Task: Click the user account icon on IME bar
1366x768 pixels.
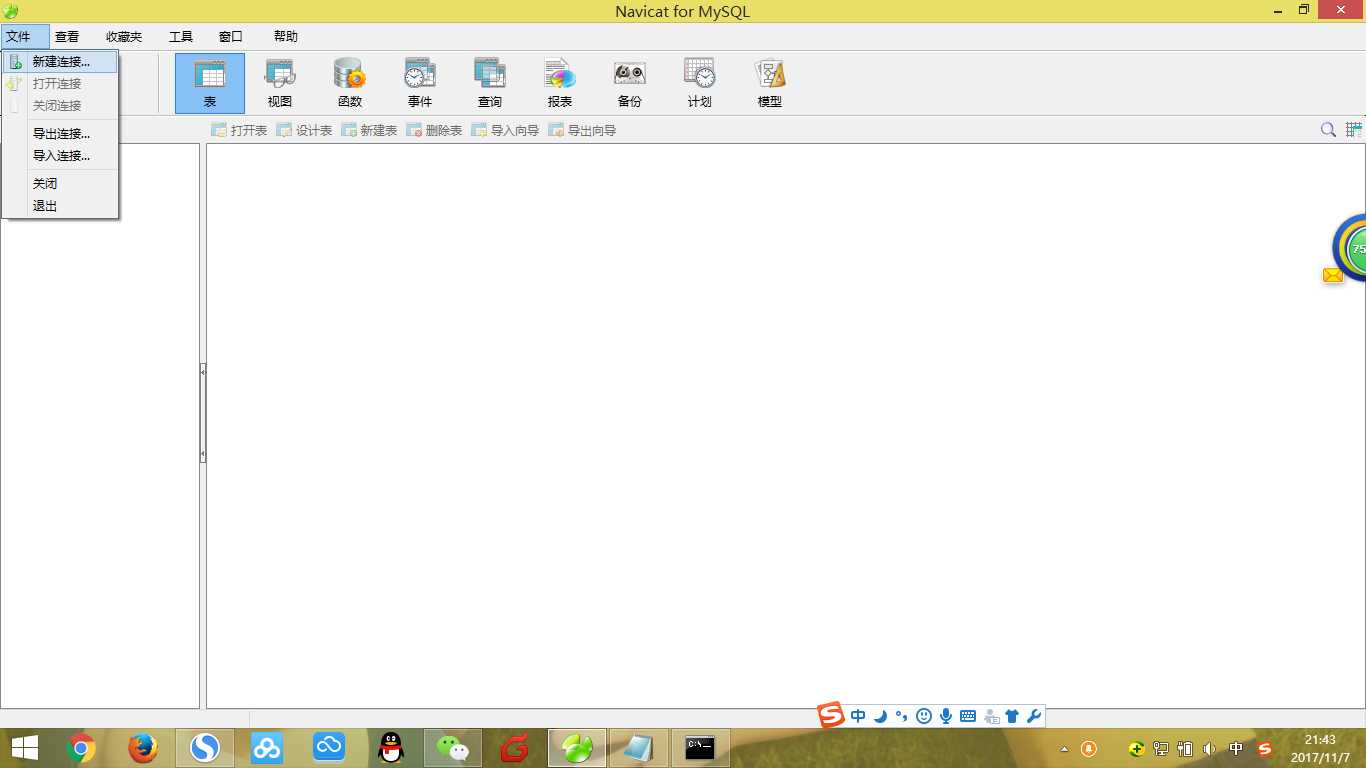Action: click(x=991, y=716)
